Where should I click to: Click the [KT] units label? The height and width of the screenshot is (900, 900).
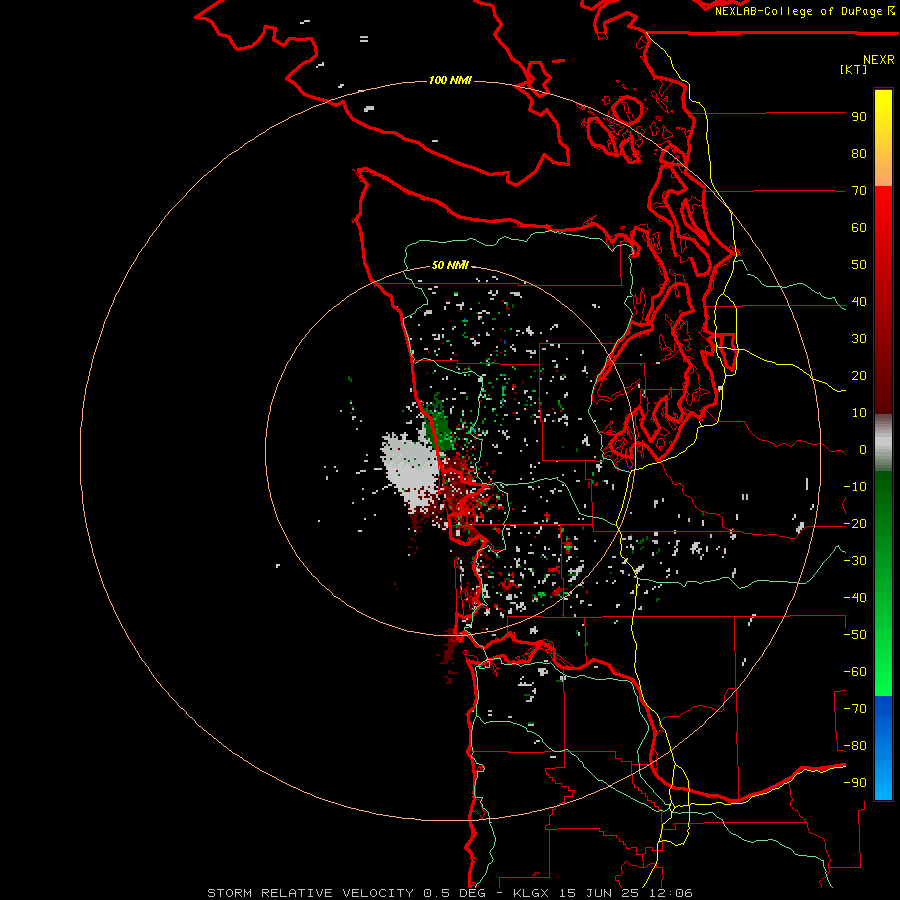854,69
